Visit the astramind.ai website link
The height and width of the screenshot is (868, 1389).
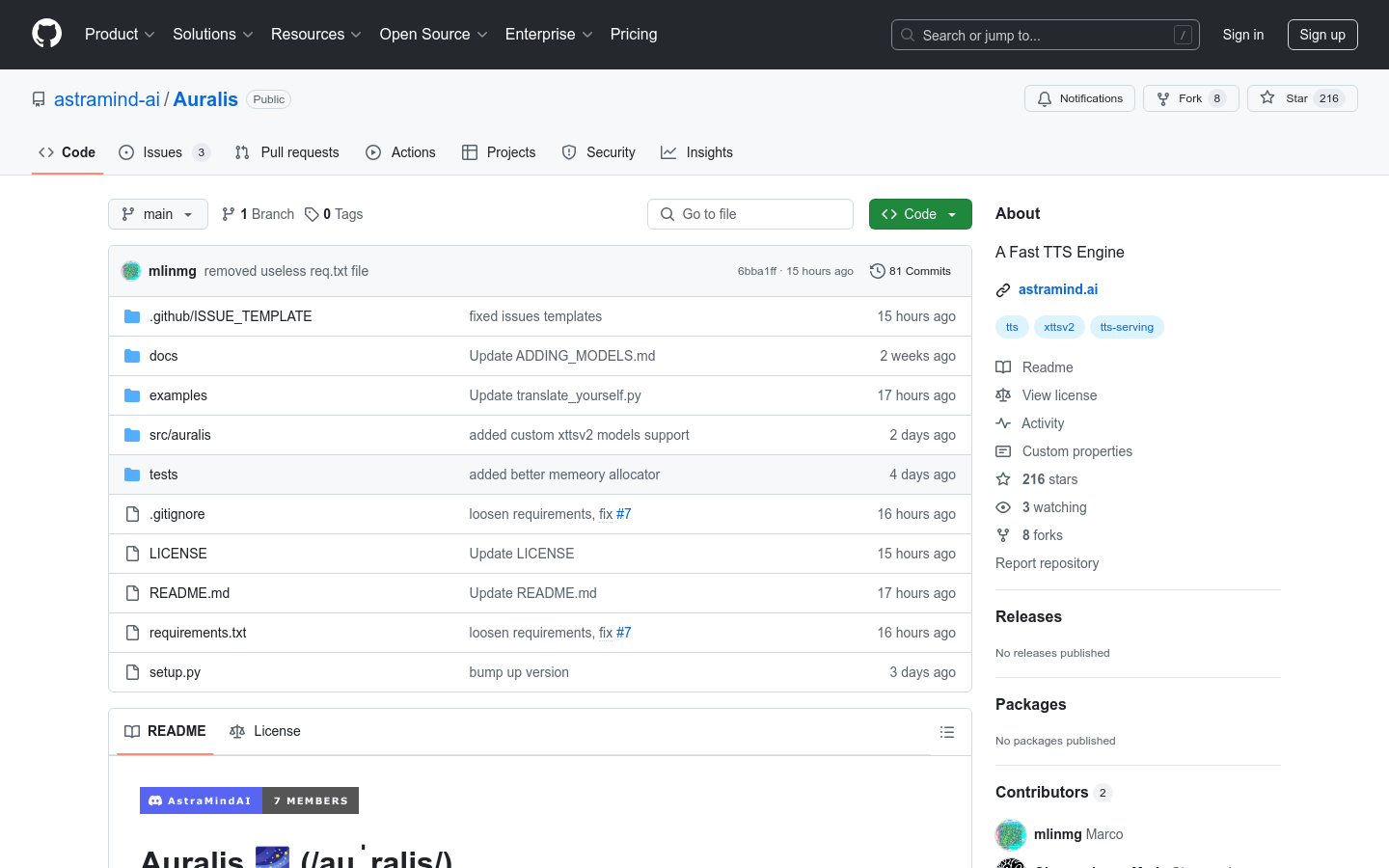(x=1058, y=289)
